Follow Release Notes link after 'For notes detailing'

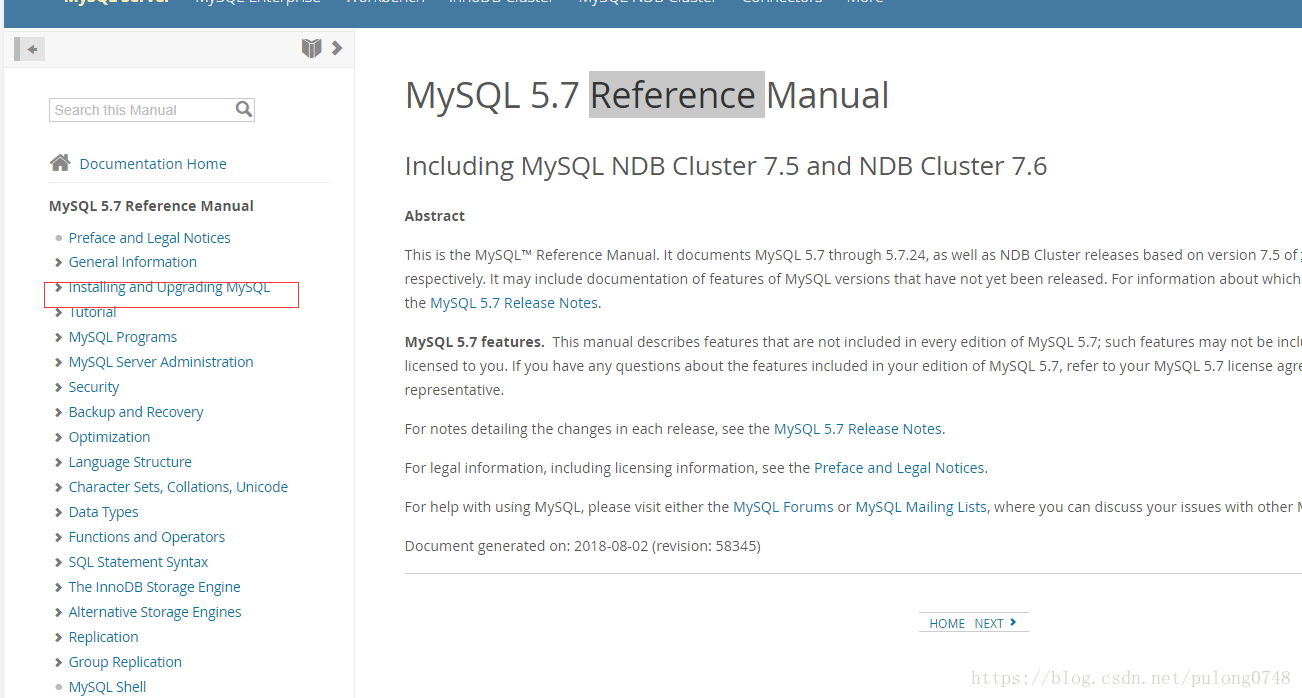tap(858, 429)
